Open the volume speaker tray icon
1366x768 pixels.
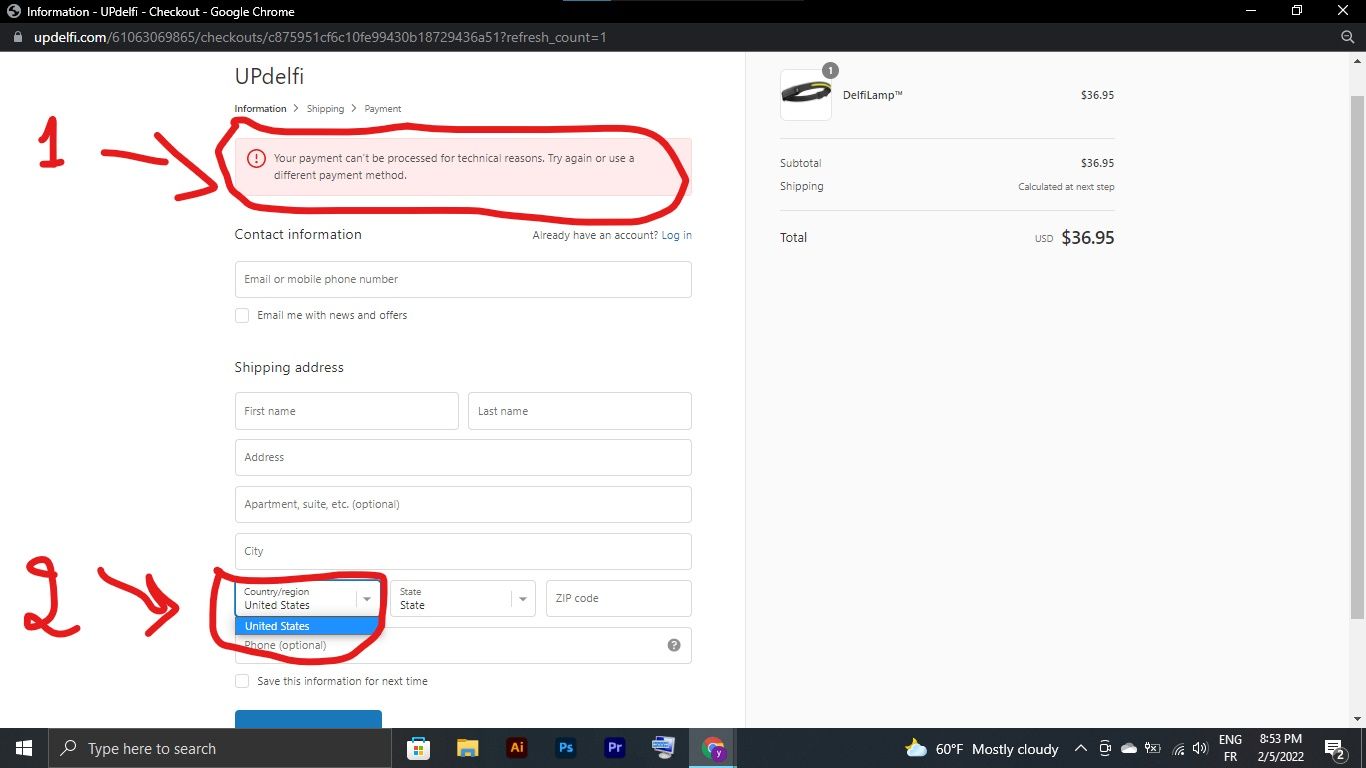click(x=1201, y=748)
